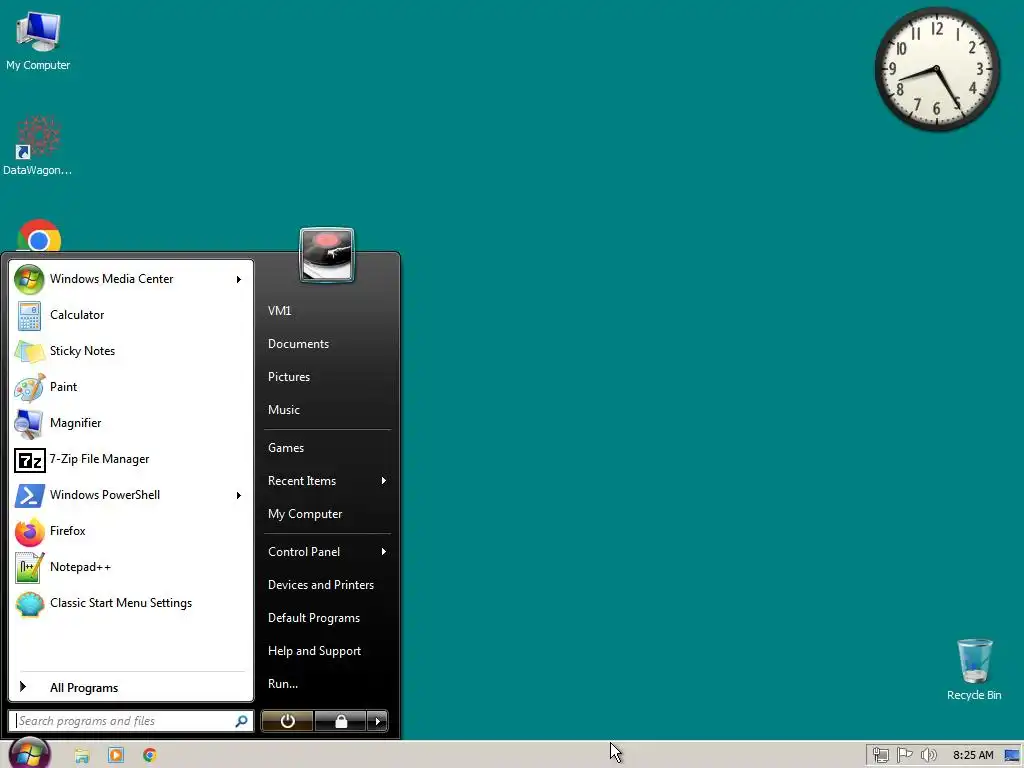Launch 7-Zip File Manager
1024x768 pixels.
coord(131,459)
